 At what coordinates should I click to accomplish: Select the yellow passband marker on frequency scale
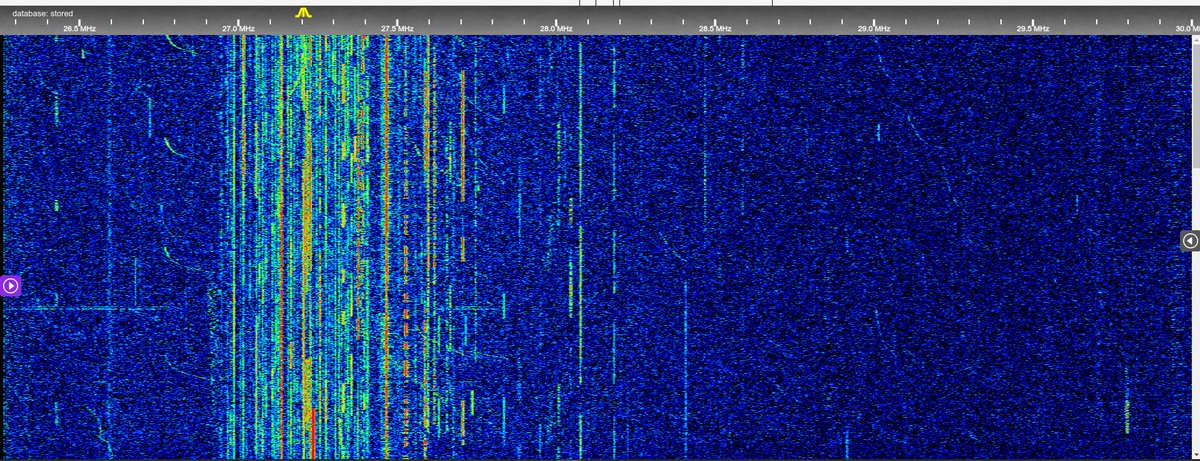pyautogui.click(x=305, y=13)
